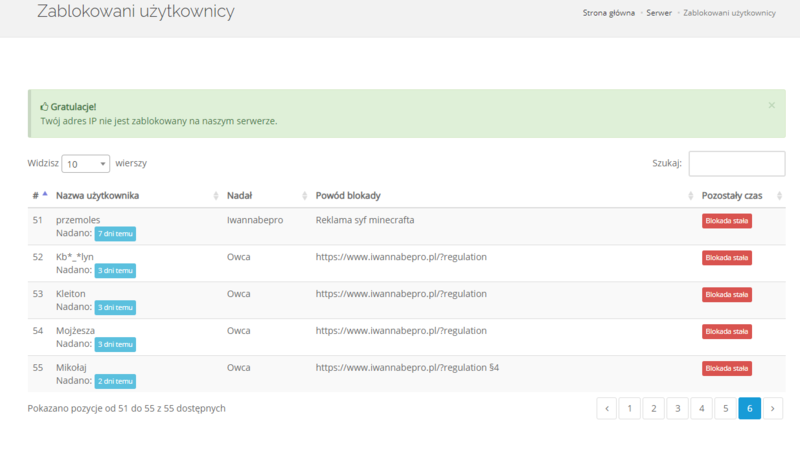Go to previous page arrow
Screen dimensions: 800x453
606,408
